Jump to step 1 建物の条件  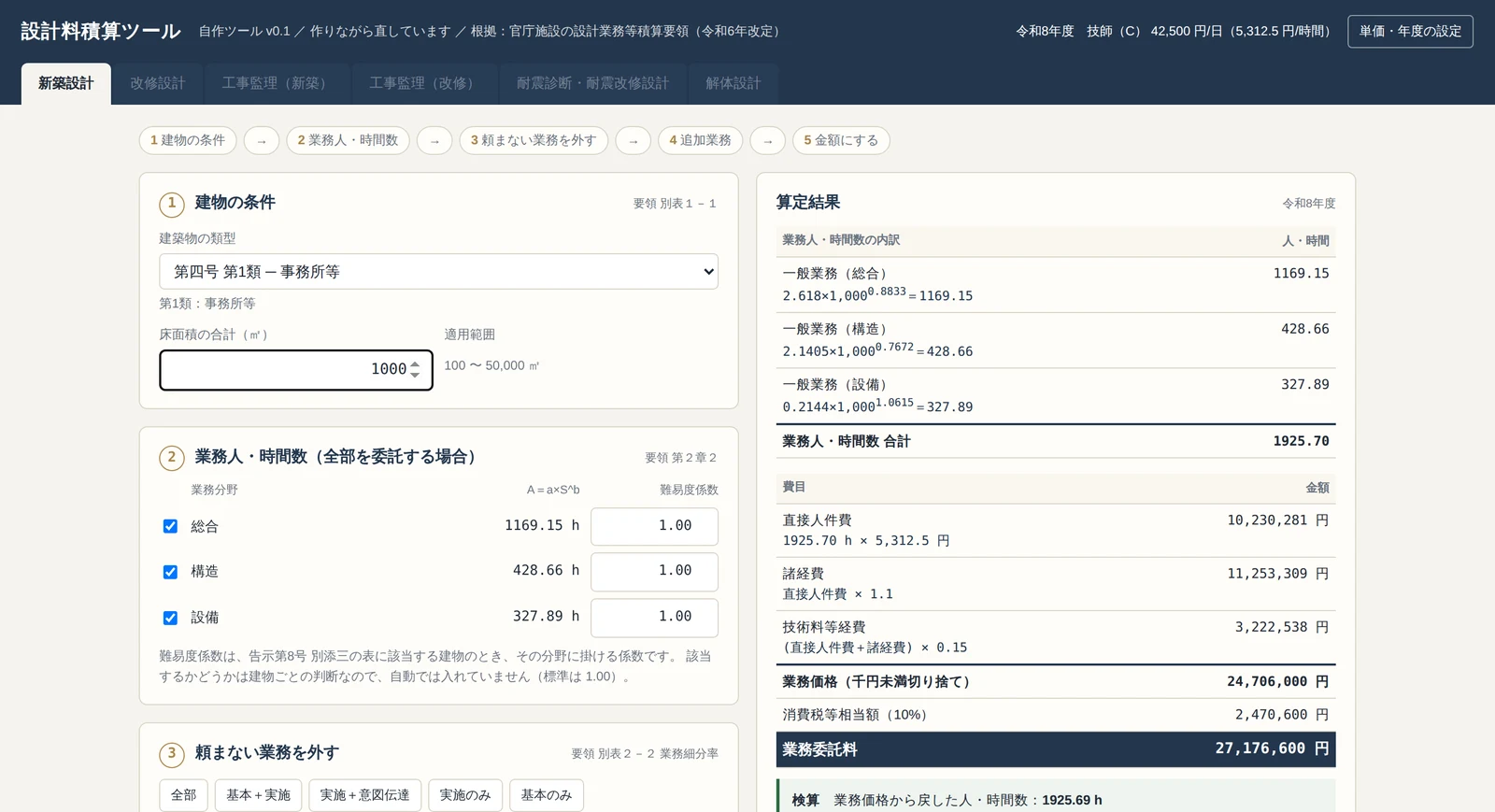pyautogui.click(x=188, y=140)
